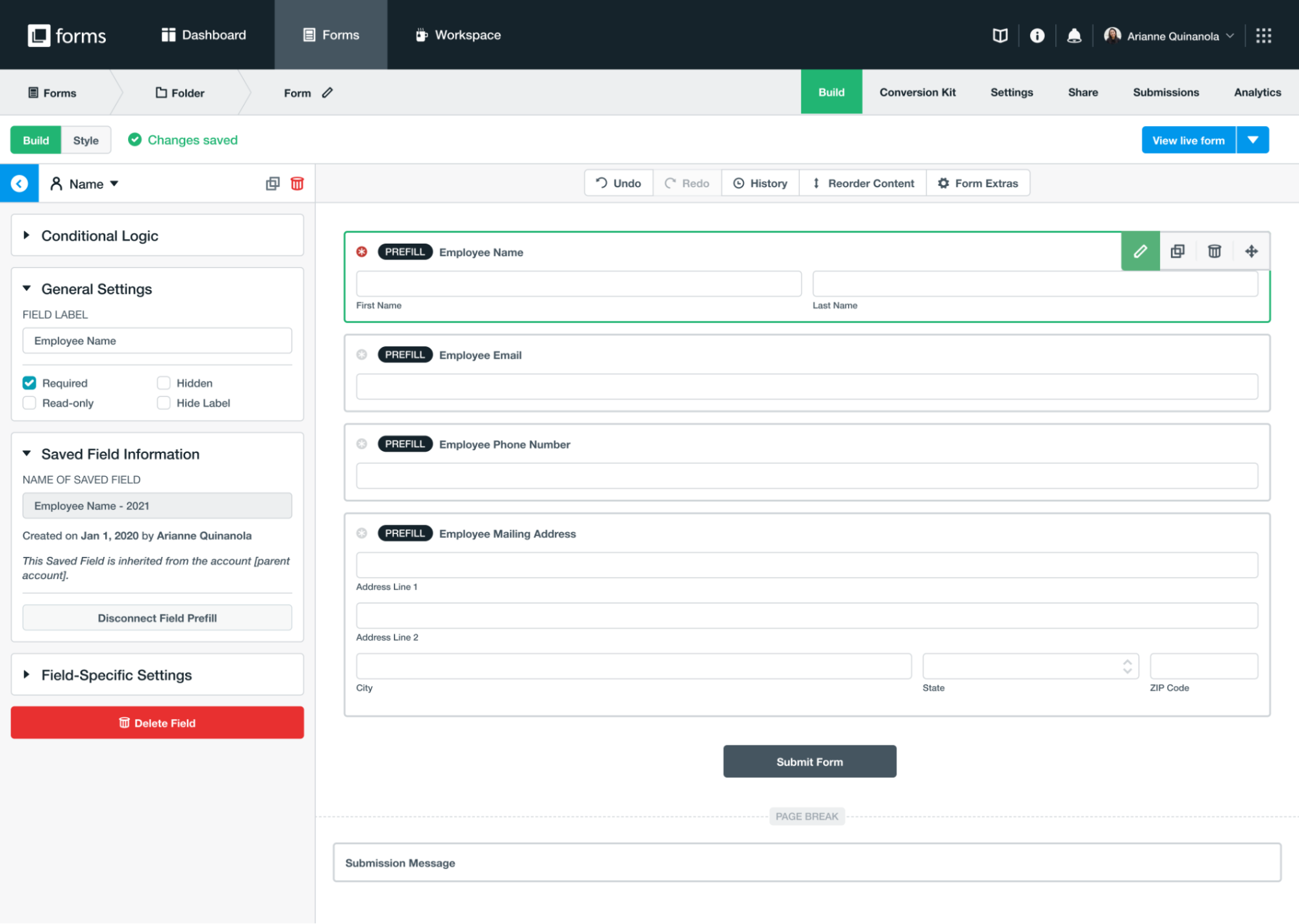Open the Conversion Kit tab
The image size is (1299, 924).
(x=917, y=92)
